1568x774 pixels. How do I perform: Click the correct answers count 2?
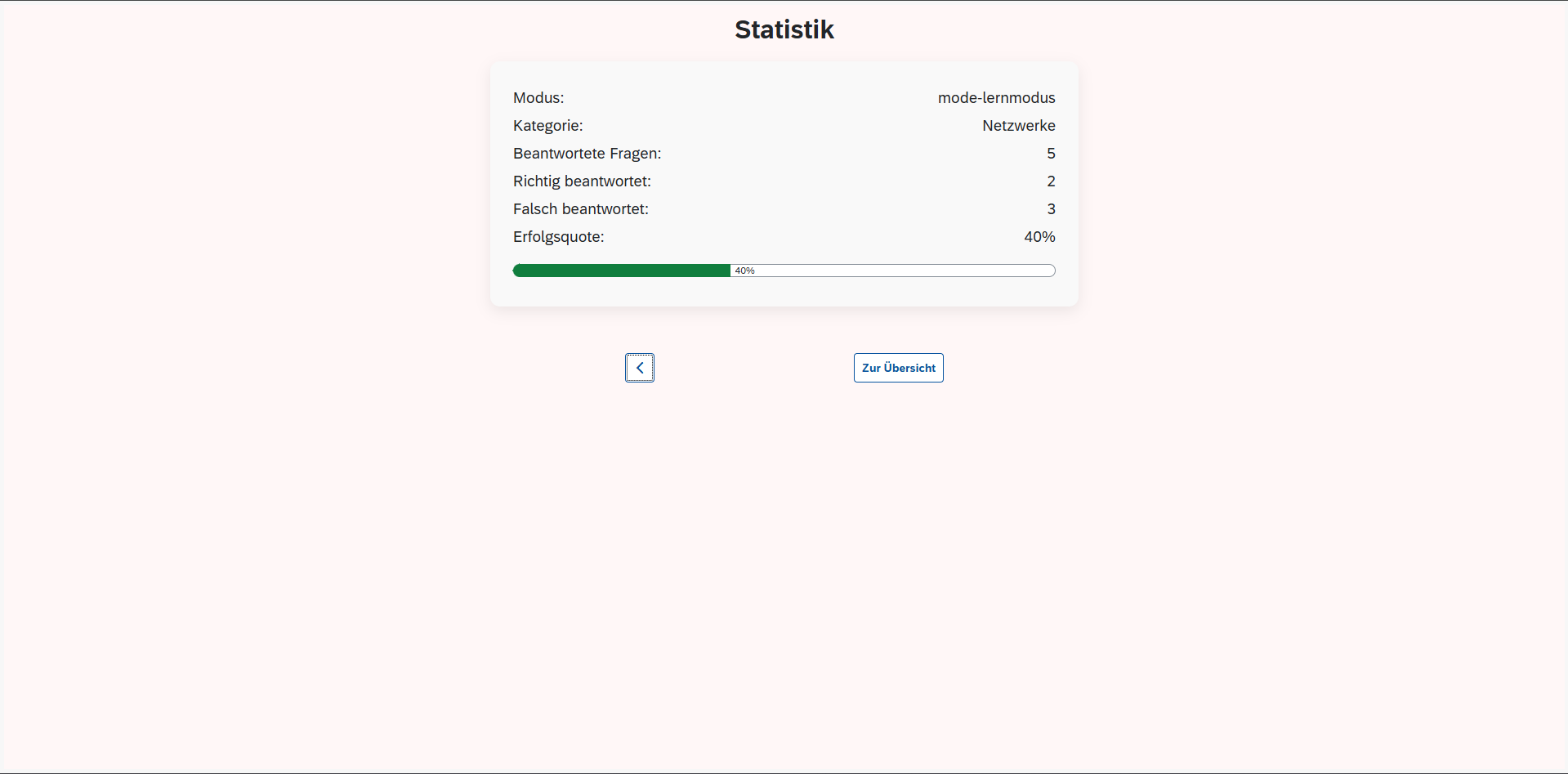pos(1051,181)
